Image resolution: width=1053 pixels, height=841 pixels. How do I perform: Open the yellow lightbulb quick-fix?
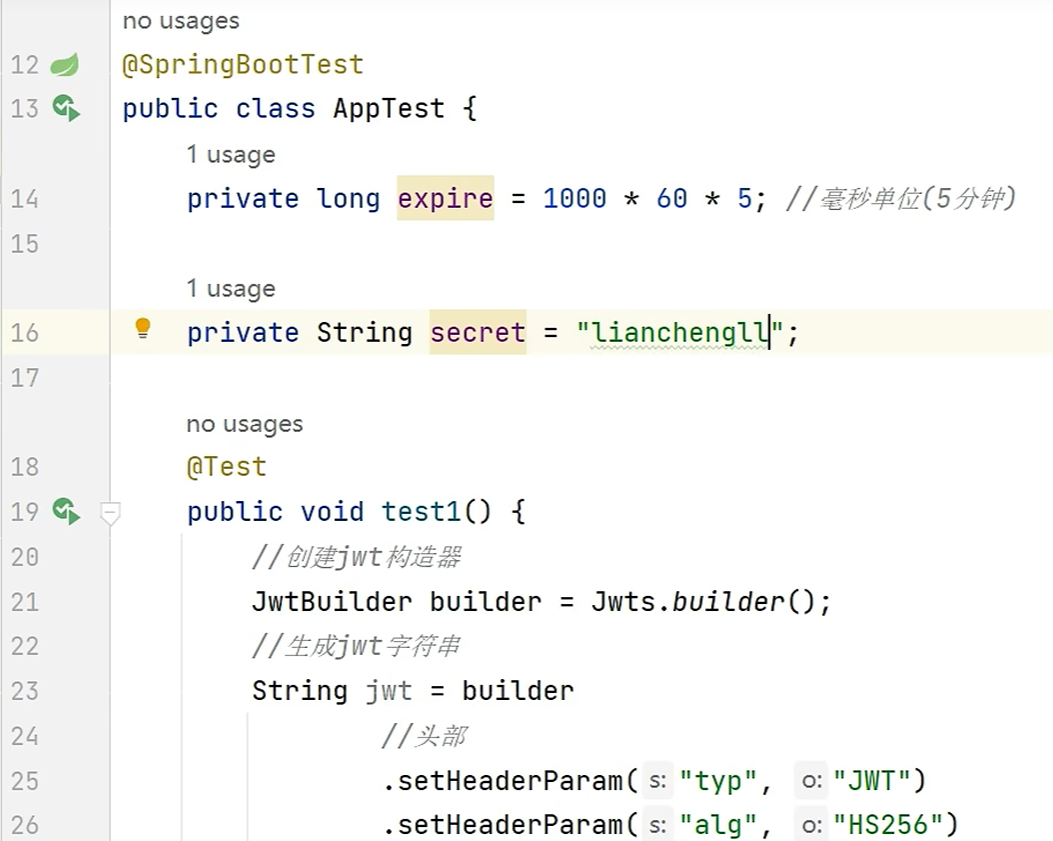pos(142,328)
